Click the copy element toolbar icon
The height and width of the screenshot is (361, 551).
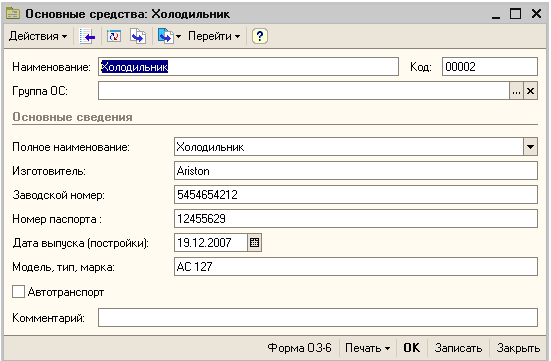[x=138, y=36]
